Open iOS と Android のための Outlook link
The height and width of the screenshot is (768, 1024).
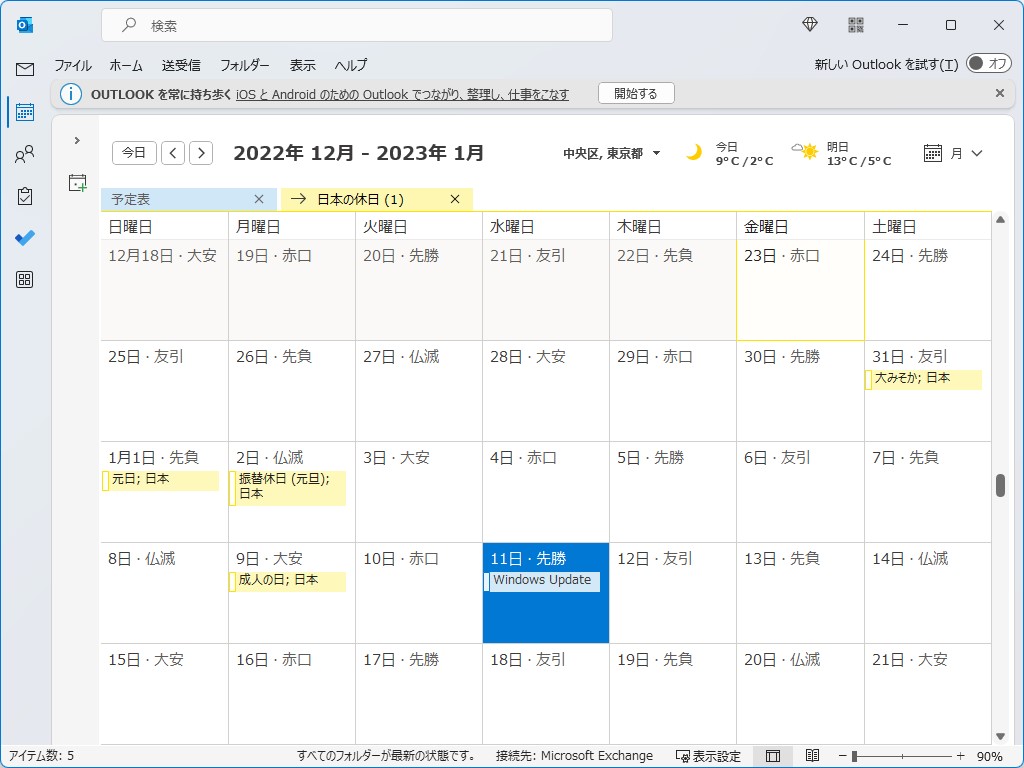click(x=402, y=95)
